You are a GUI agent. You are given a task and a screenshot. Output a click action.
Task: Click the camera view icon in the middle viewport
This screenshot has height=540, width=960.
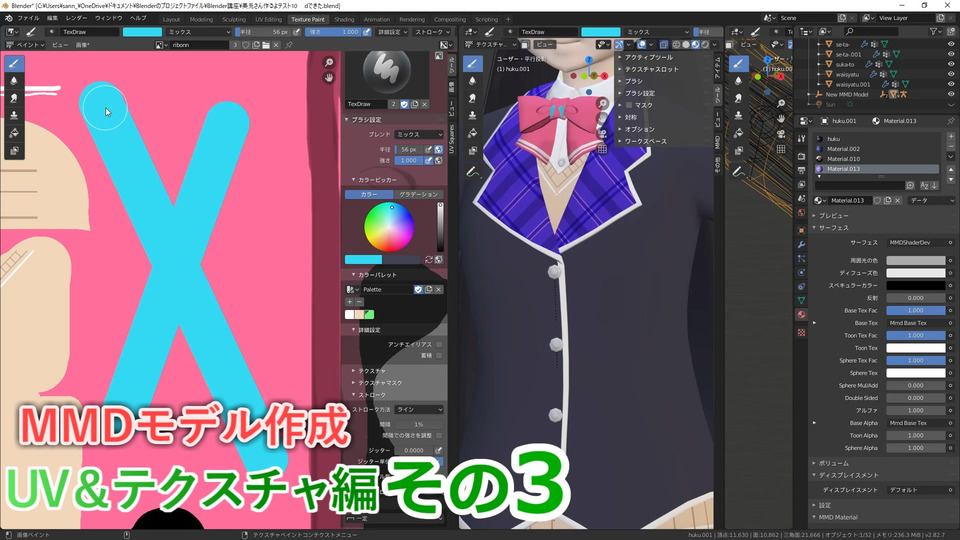pyautogui.click(x=602, y=133)
